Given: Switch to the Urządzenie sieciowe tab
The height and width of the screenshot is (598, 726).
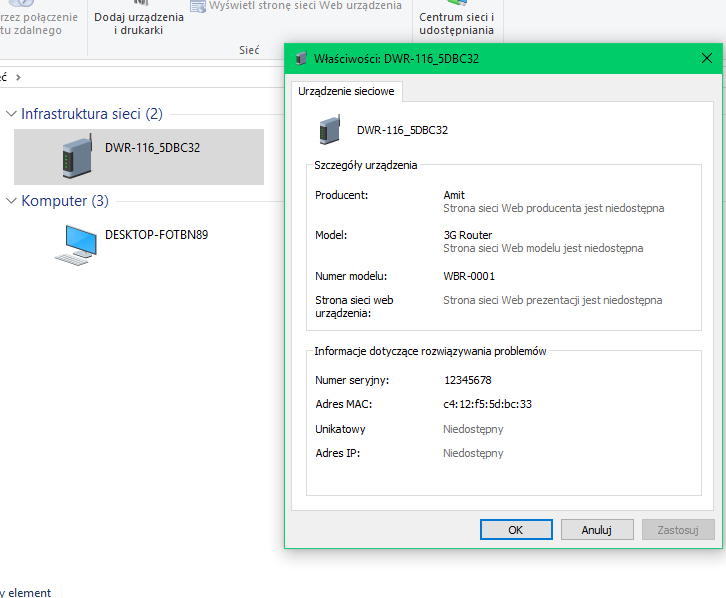Looking at the screenshot, I should [x=347, y=91].
